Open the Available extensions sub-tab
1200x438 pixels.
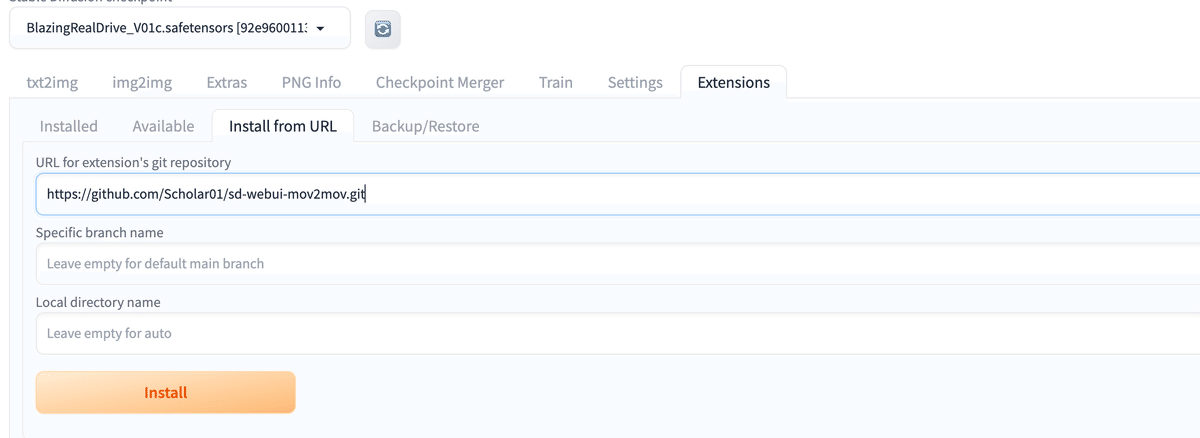coord(163,126)
